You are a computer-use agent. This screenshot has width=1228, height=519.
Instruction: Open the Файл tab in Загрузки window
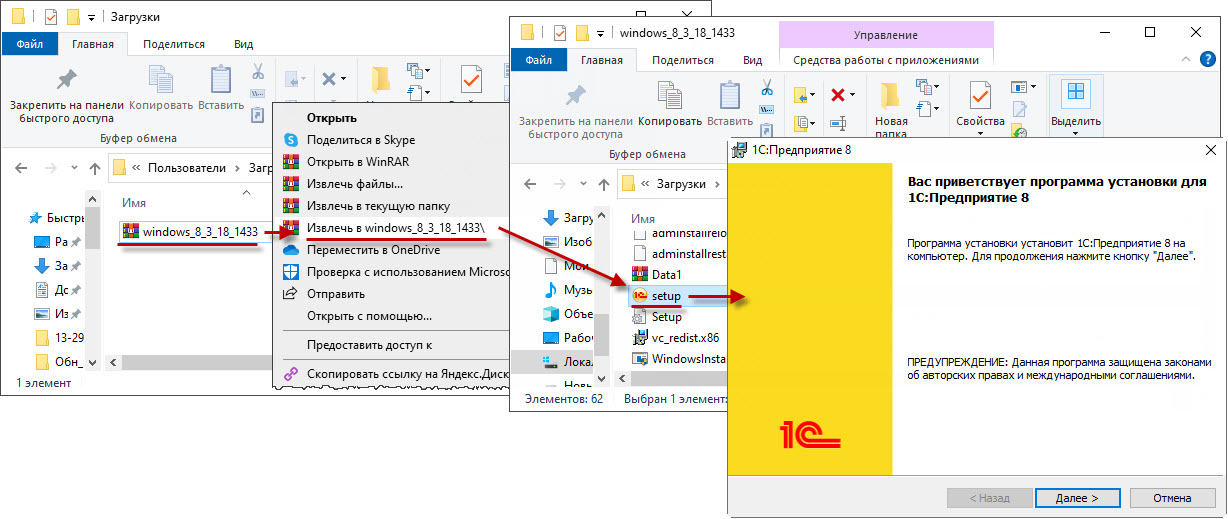pyautogui.click(x=29, y=44)
